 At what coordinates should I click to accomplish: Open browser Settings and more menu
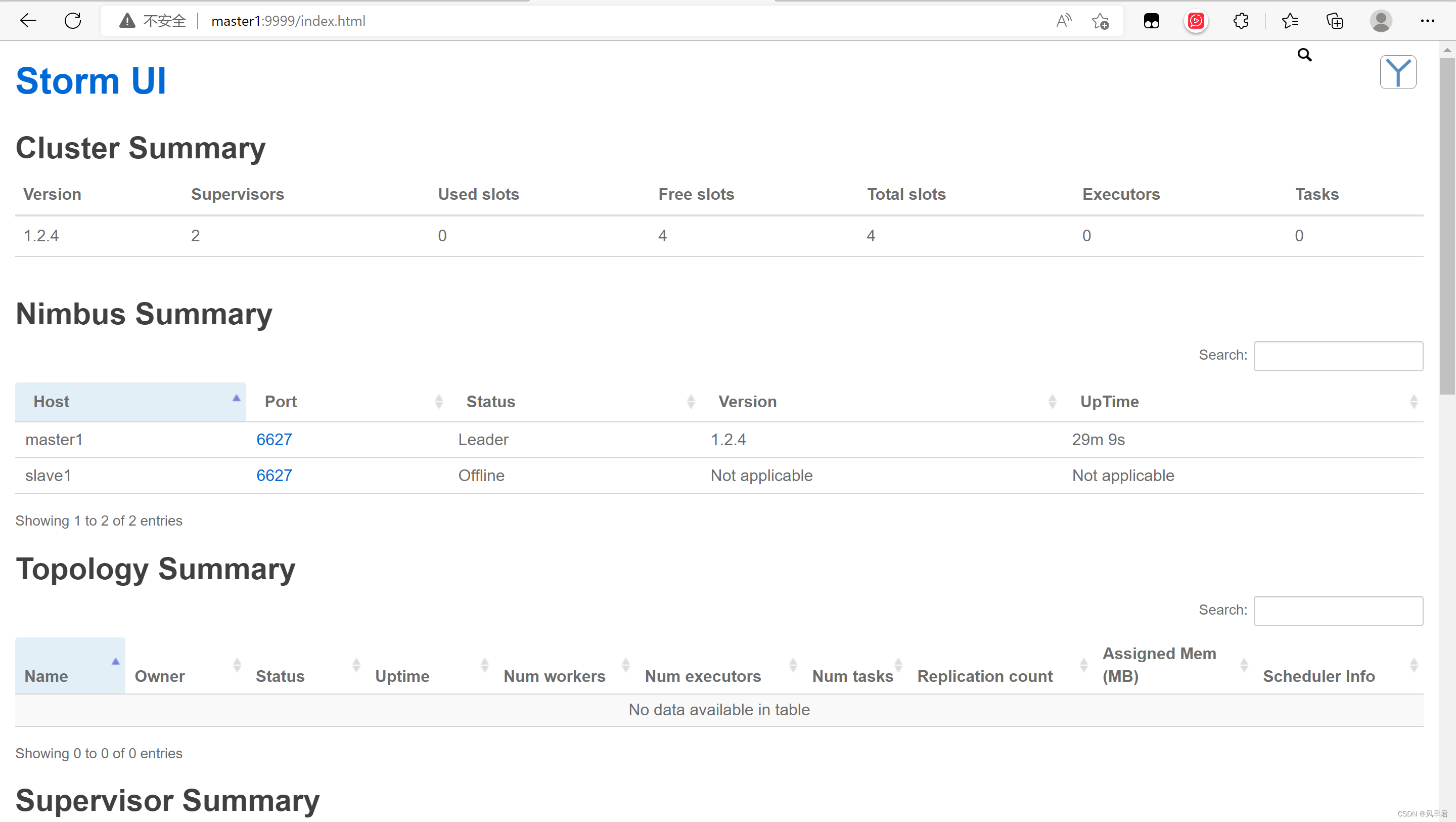(x=1427, y=21)
